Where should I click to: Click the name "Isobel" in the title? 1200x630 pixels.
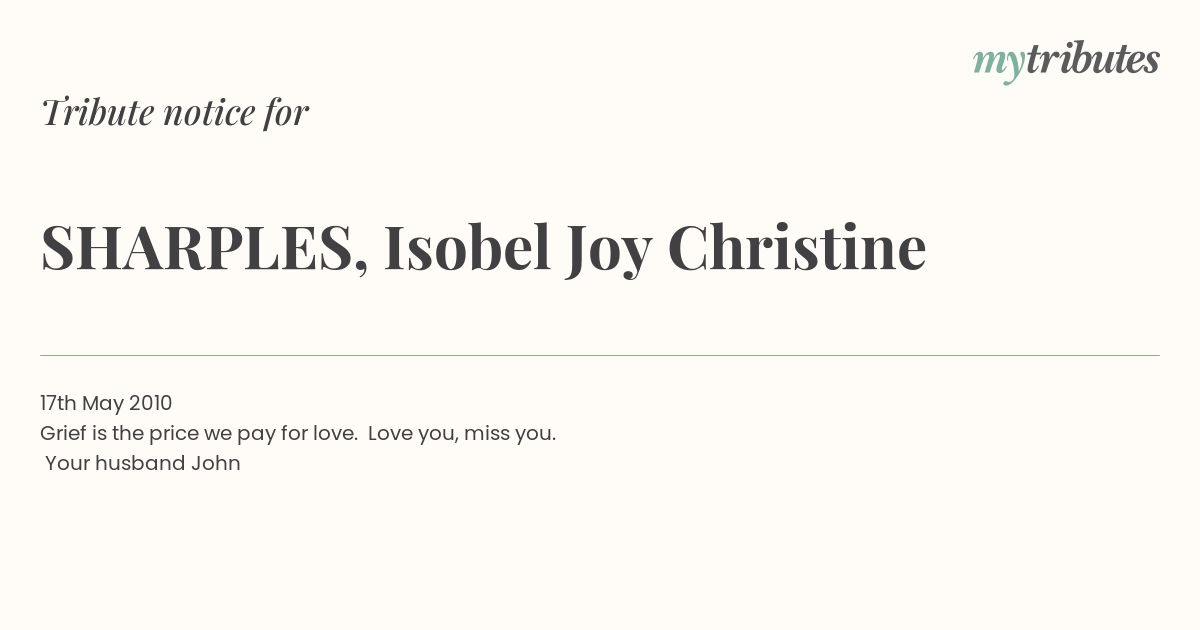[467, 246]
